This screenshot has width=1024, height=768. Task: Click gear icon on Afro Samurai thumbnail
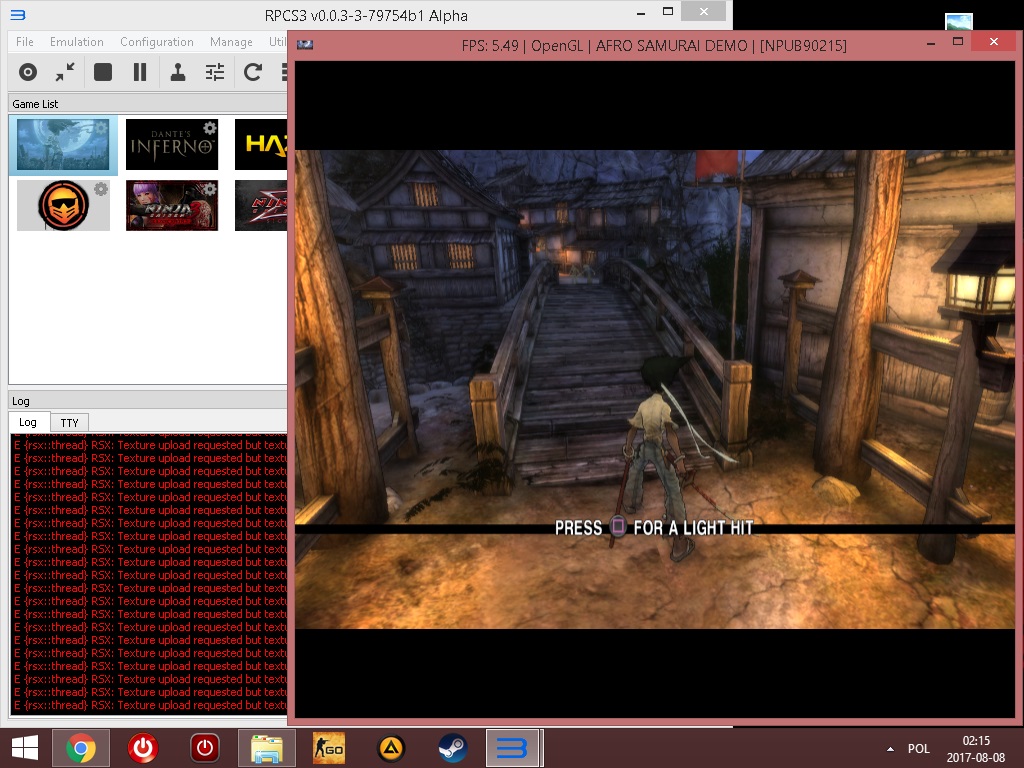pyautogui.click(x=101, y=127)
